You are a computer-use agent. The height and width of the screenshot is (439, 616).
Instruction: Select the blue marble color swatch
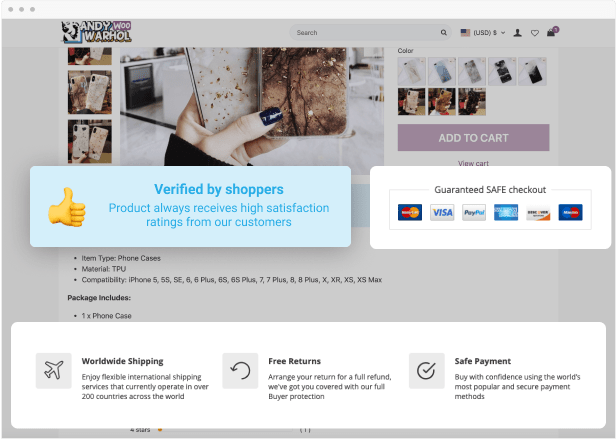coord(442,72)
